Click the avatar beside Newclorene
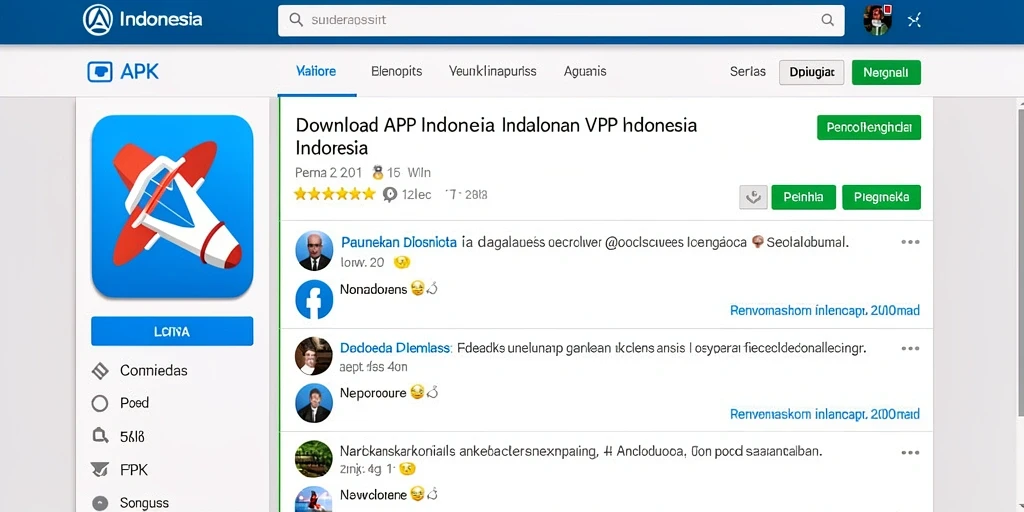This screenshot has width=1024, height=512. [x=314, y=500]
